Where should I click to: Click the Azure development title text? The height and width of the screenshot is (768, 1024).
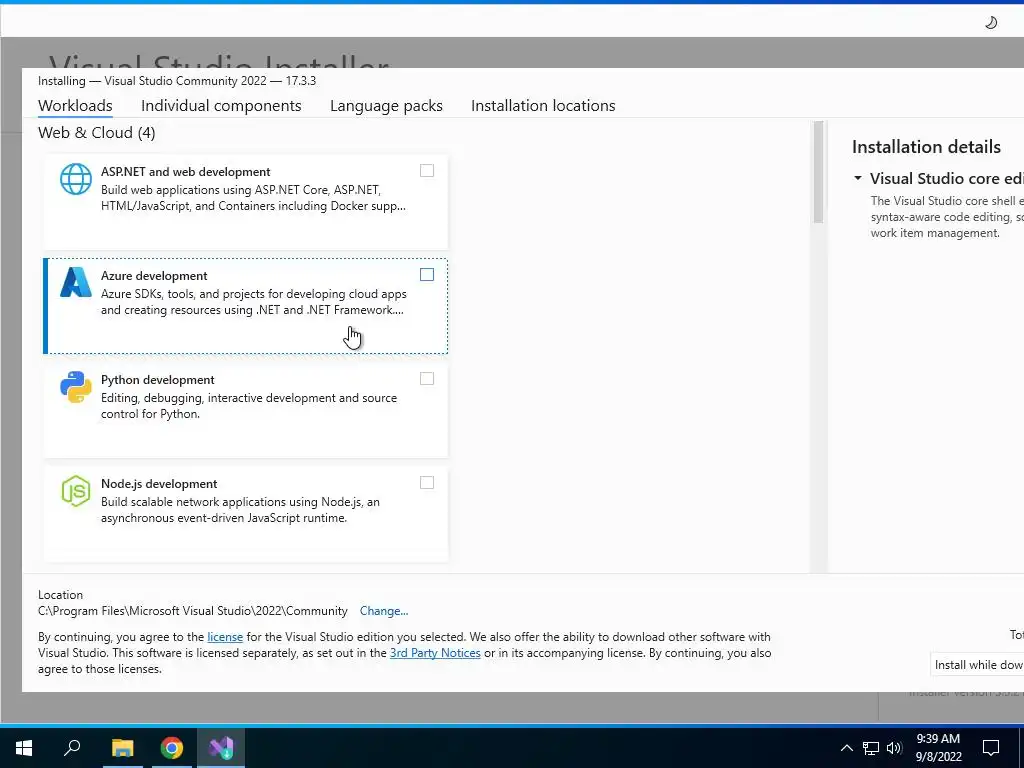click(x=154, y=276)
